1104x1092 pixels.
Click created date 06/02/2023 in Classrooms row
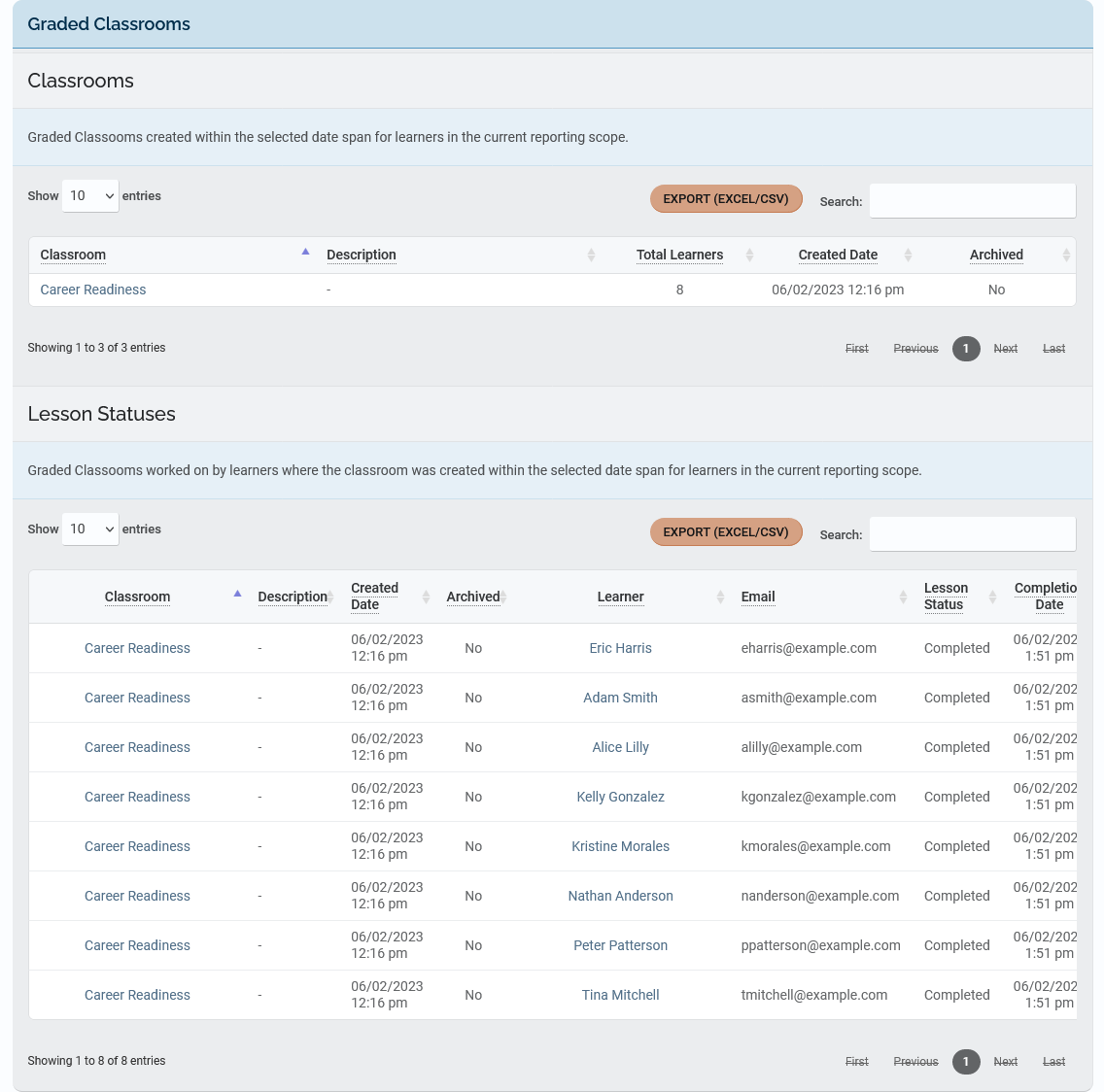[838, 290]
